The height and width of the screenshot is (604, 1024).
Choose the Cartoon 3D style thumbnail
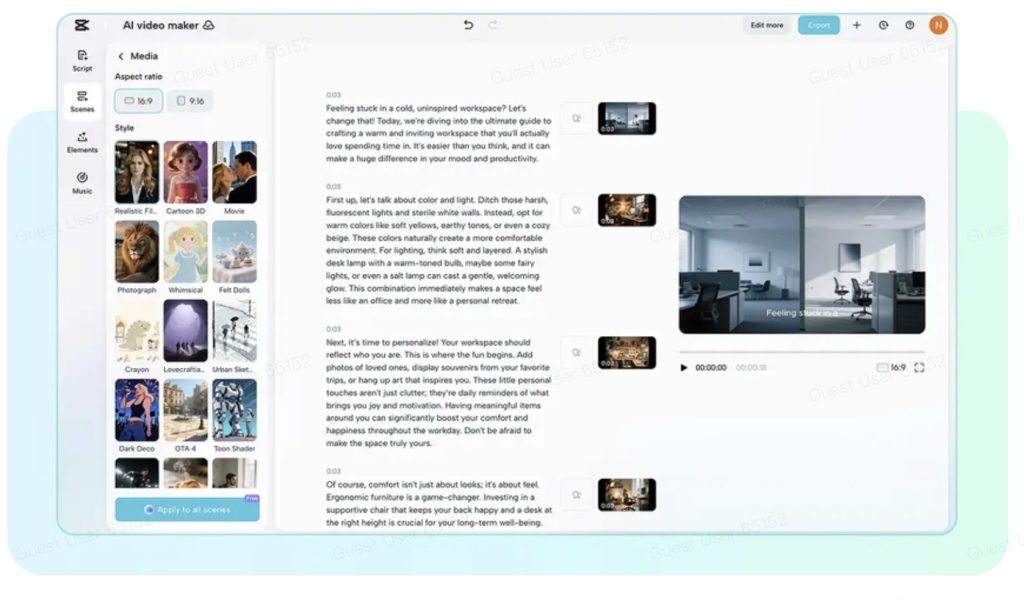(186, 172)
